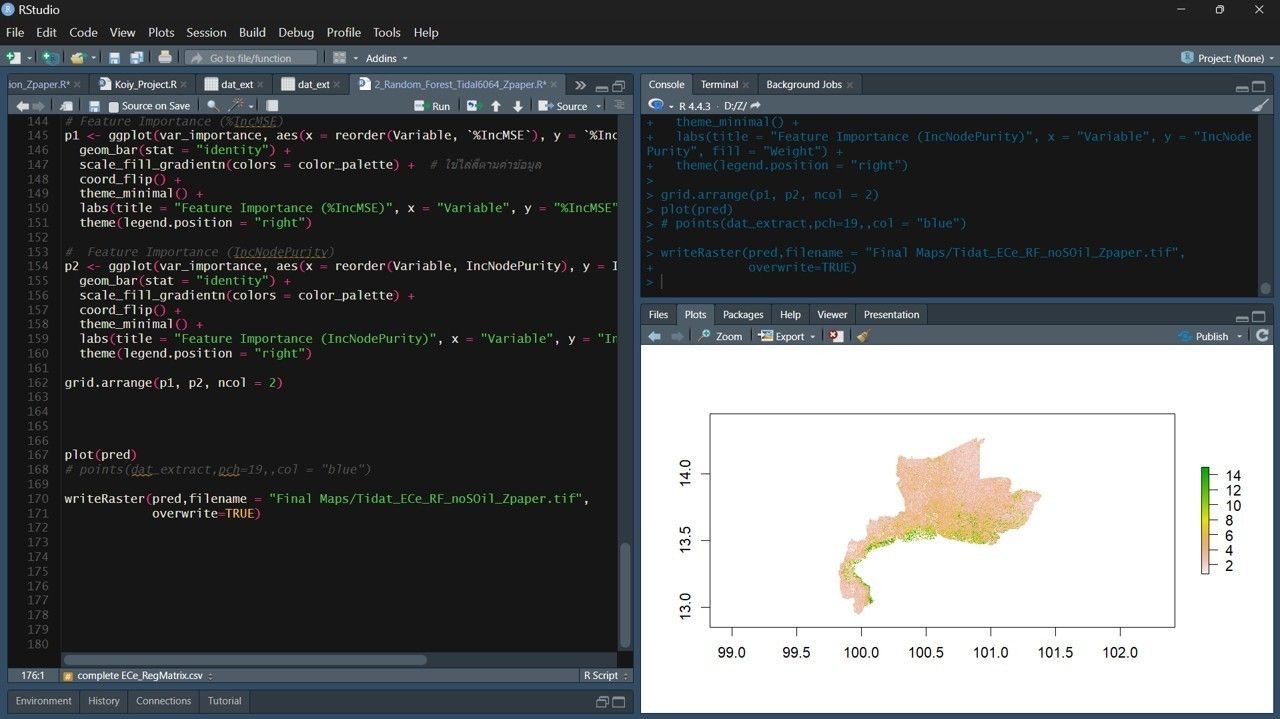Click the Open File folder icon
This screenshot has width=1280, height=719.
78,58
